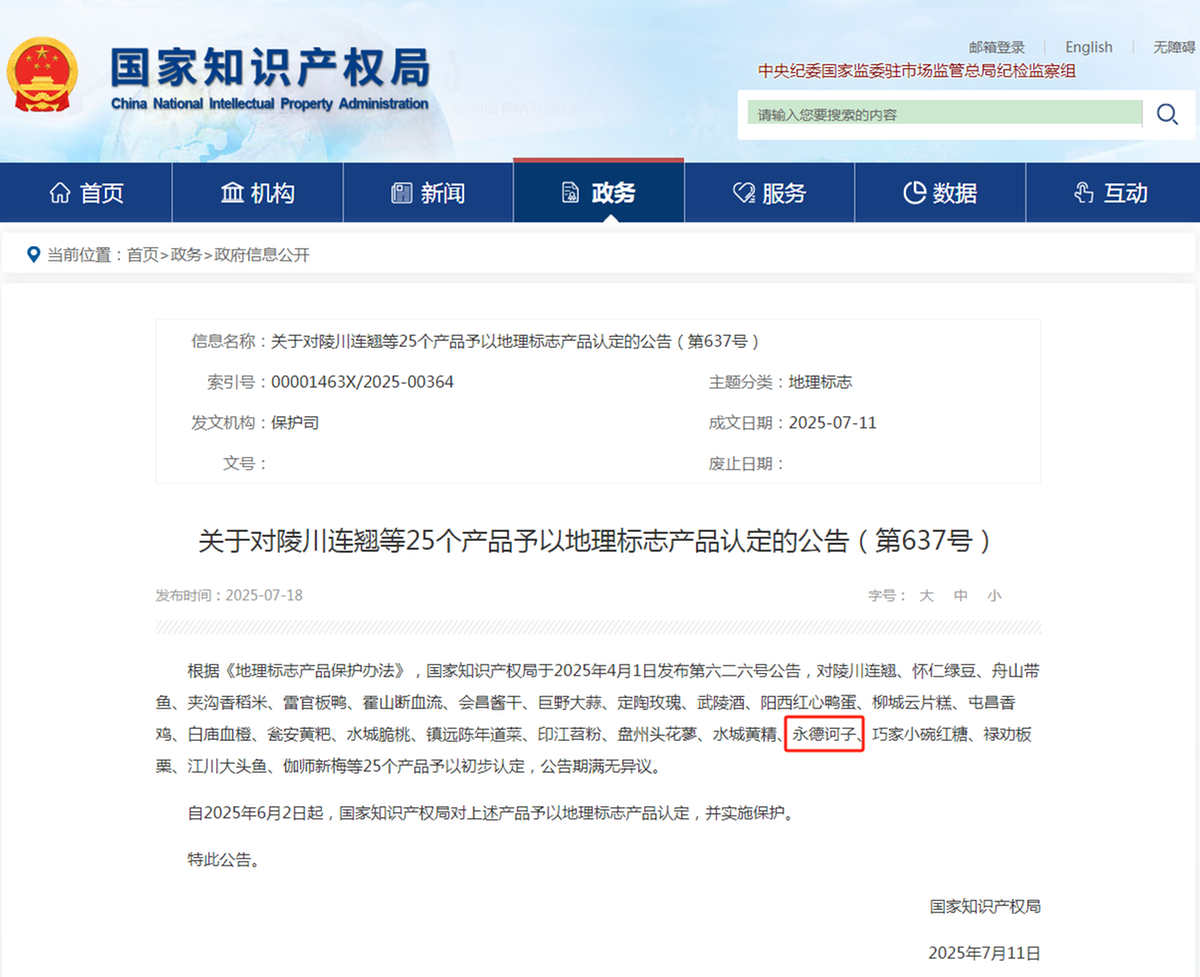Viewport: 1200px width, 977px height.
Task: Click the announcement main headline 第637号
Action: point(596,541)
